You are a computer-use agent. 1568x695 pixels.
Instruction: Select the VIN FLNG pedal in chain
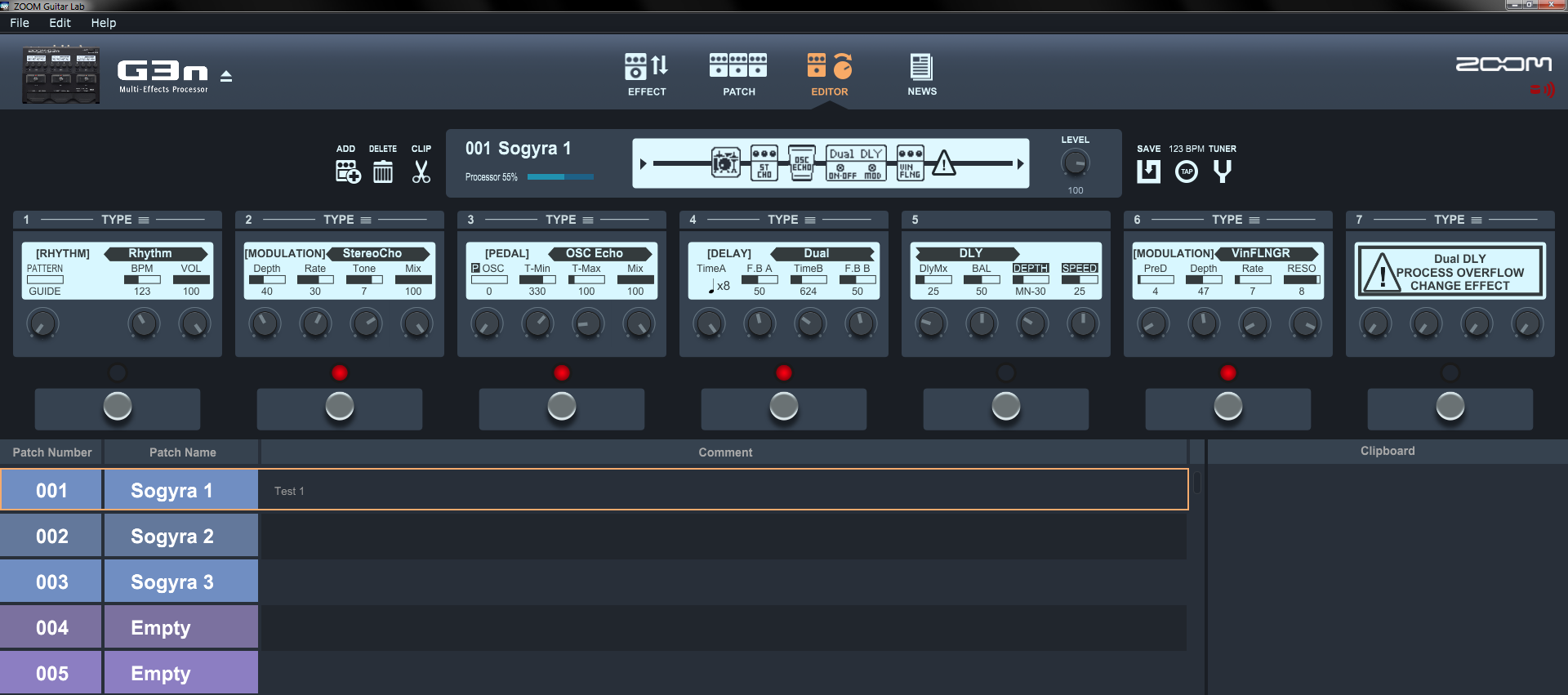(910, 163)
